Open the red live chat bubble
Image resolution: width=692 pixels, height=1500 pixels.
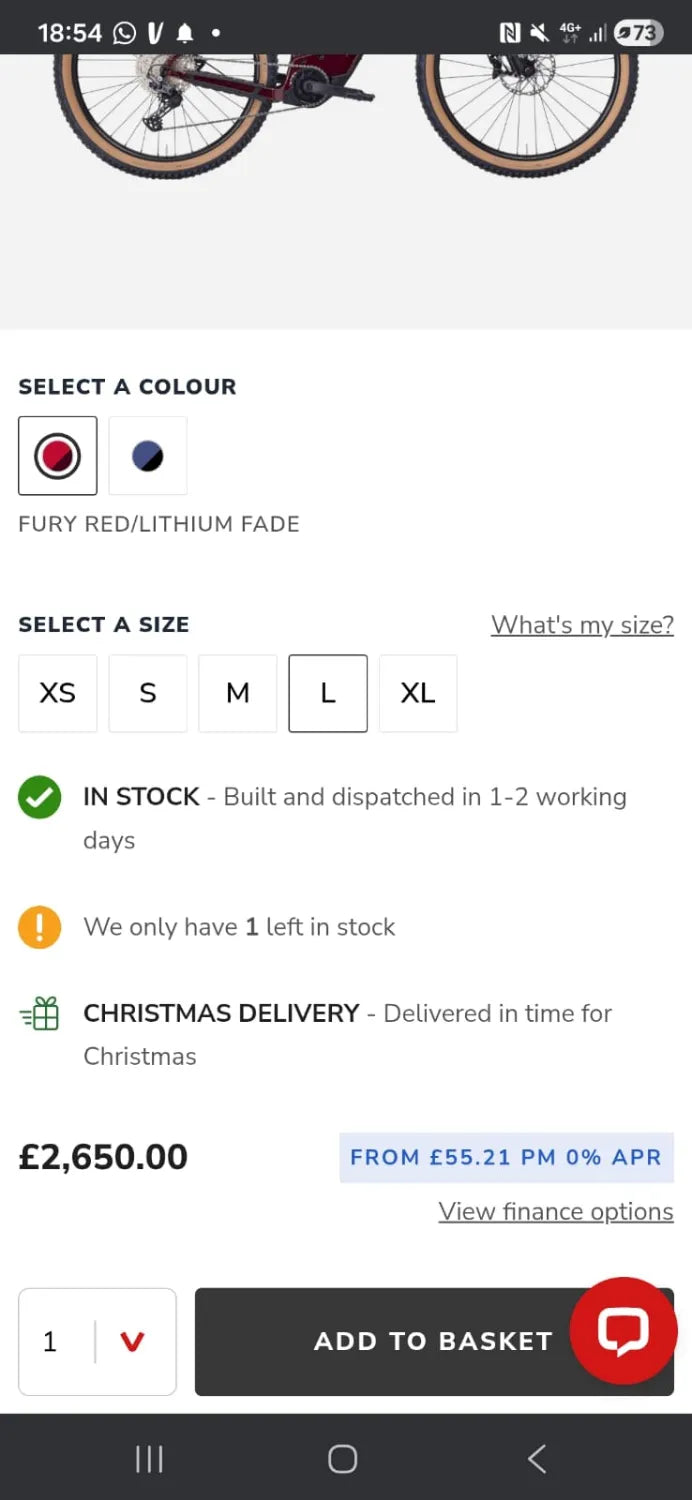[x=623, y=1331]
